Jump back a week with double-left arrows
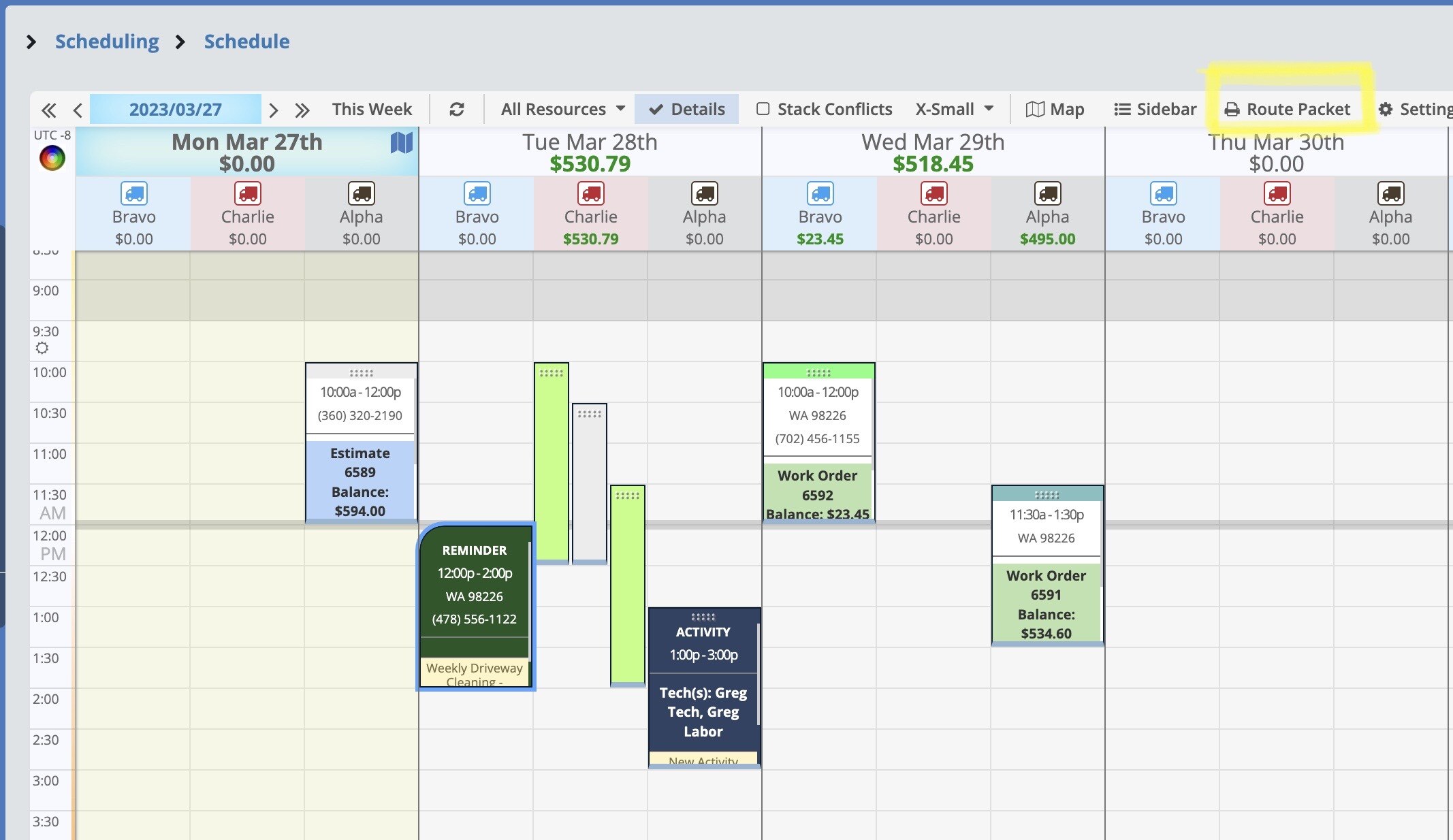This screenshot has height=840, width=1453. pos(48,110)
